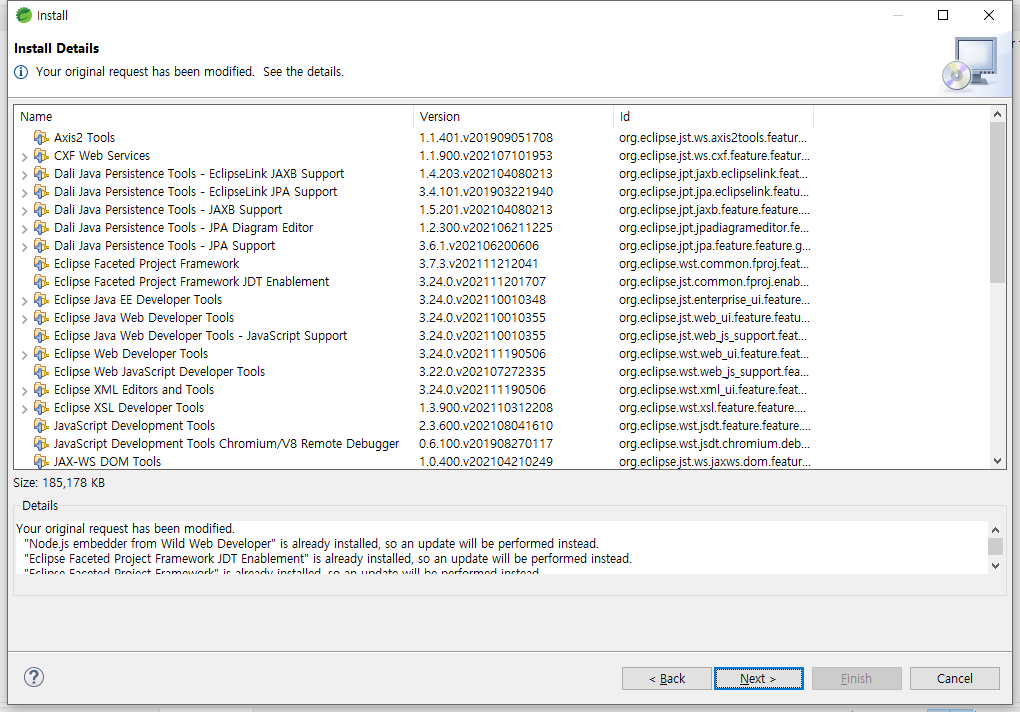Click the CXF Web Services feature icon

41,156
